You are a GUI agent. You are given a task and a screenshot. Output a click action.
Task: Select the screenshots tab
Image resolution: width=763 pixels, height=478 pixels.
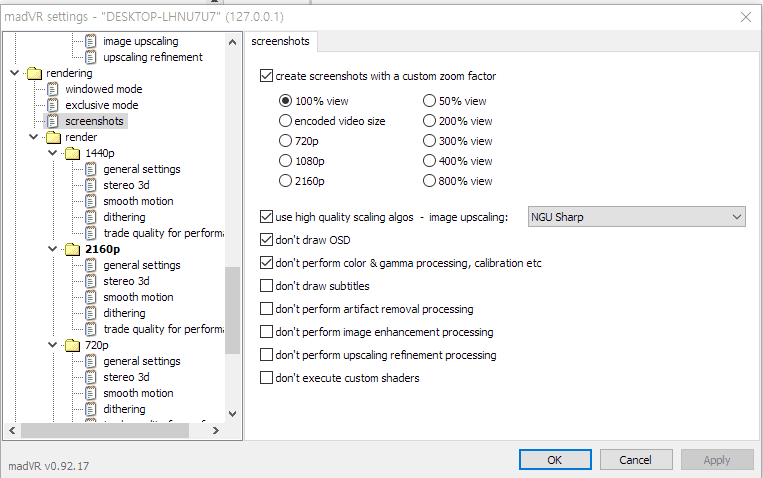[x=279, y=42]
